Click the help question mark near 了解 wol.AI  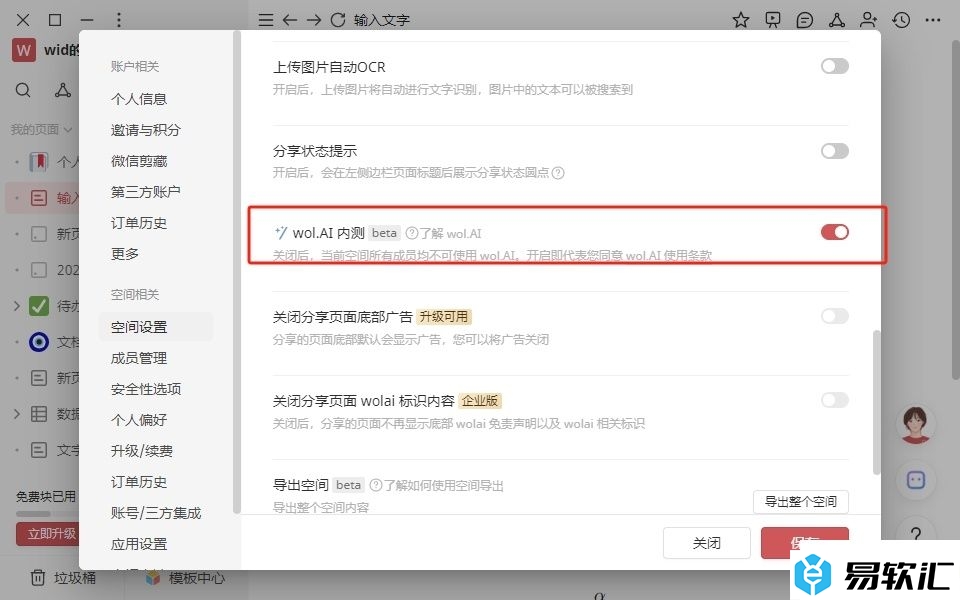pos(412,233)
